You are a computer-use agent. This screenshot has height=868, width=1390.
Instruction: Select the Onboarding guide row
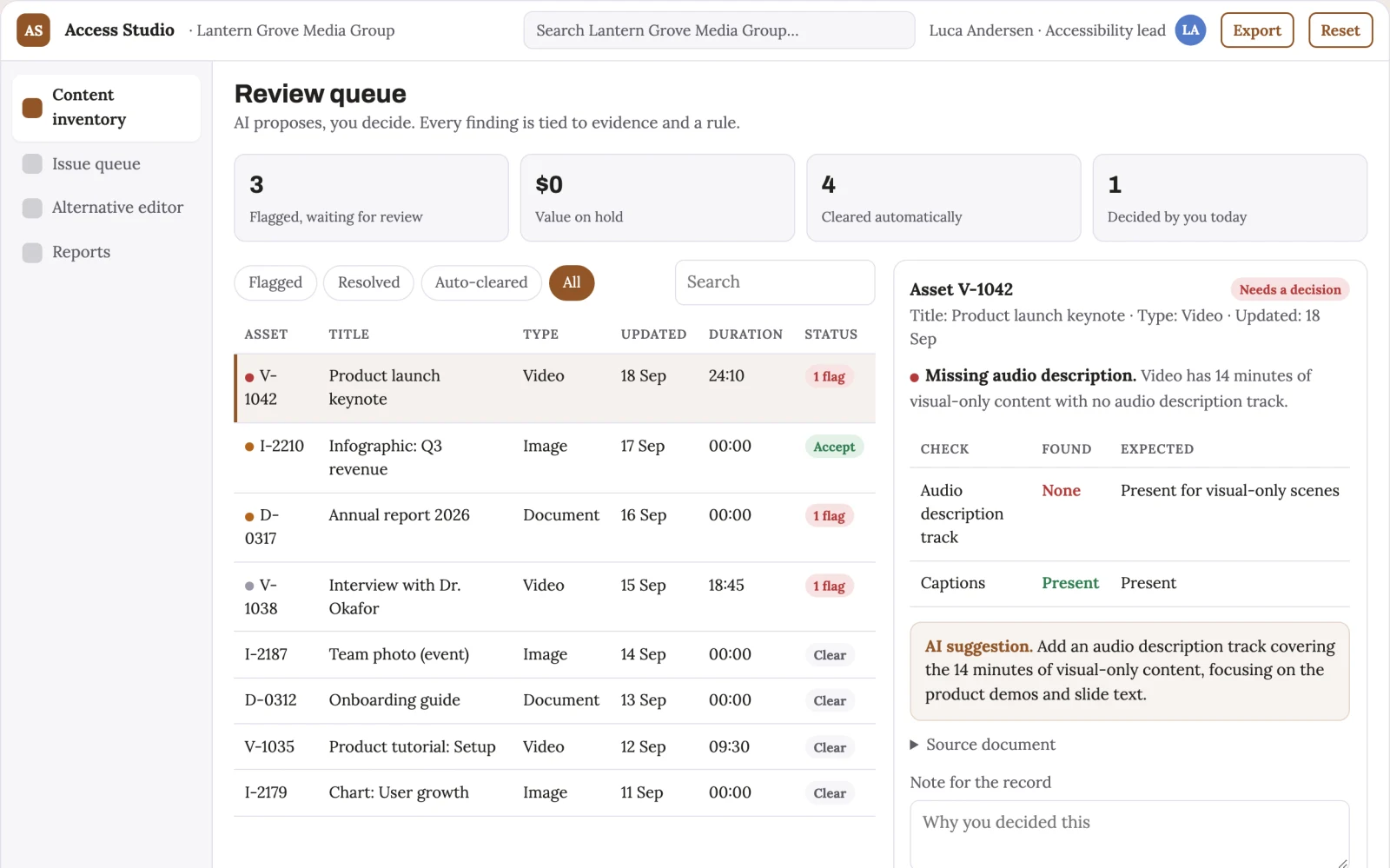(x=554, y=701)
